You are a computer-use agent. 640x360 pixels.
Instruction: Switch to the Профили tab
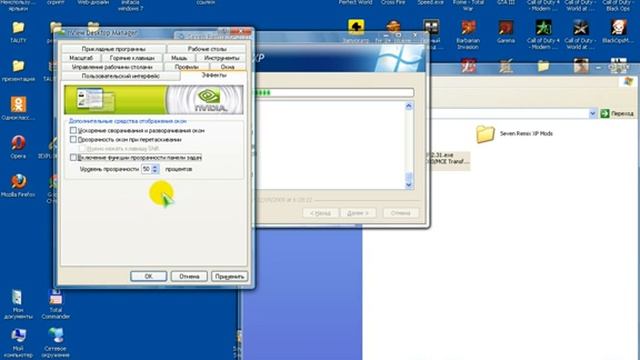click(187, 67)
